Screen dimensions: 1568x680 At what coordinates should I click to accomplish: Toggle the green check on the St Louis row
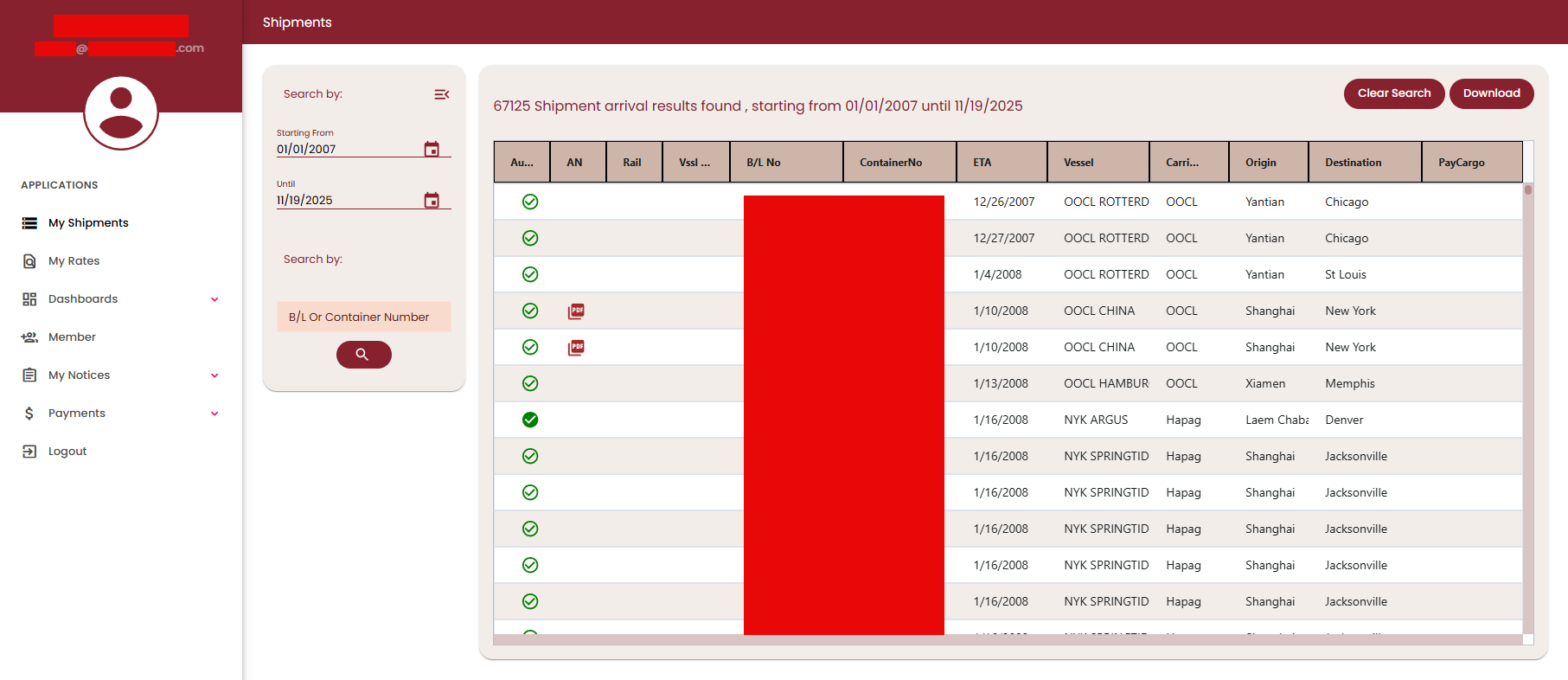click(530, 274)
